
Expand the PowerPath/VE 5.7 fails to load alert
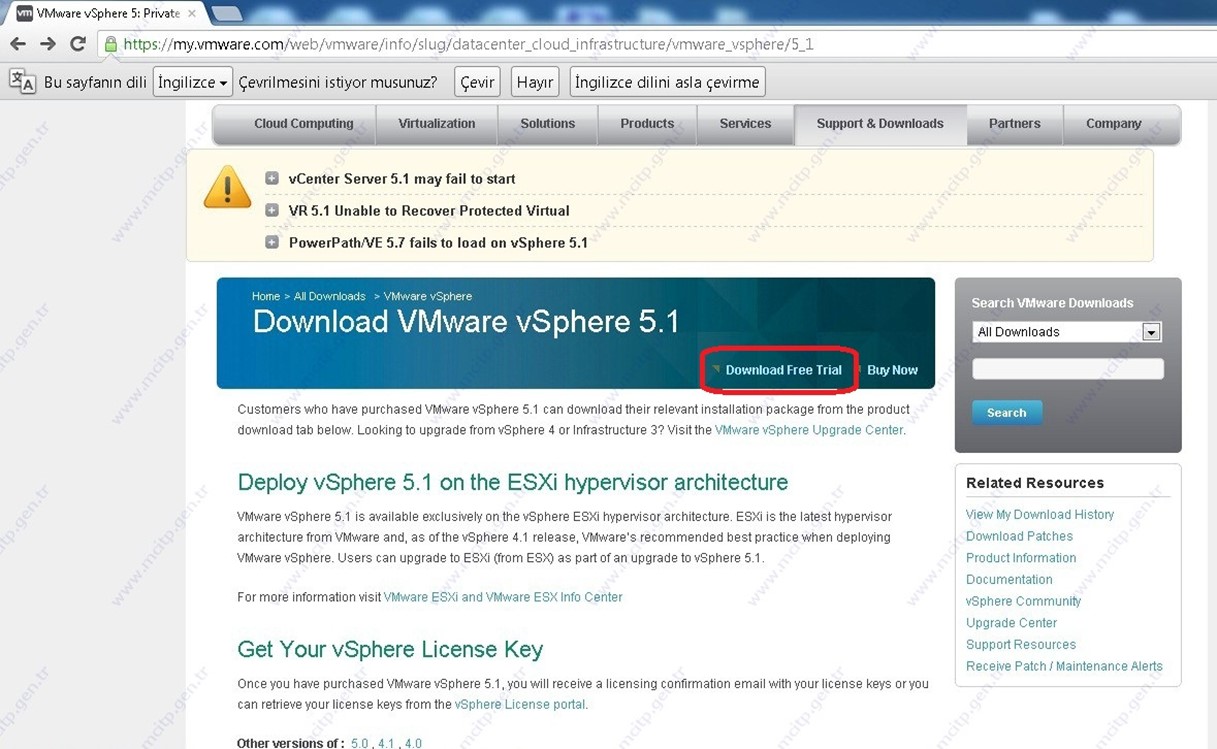click(x=272, y=242)
